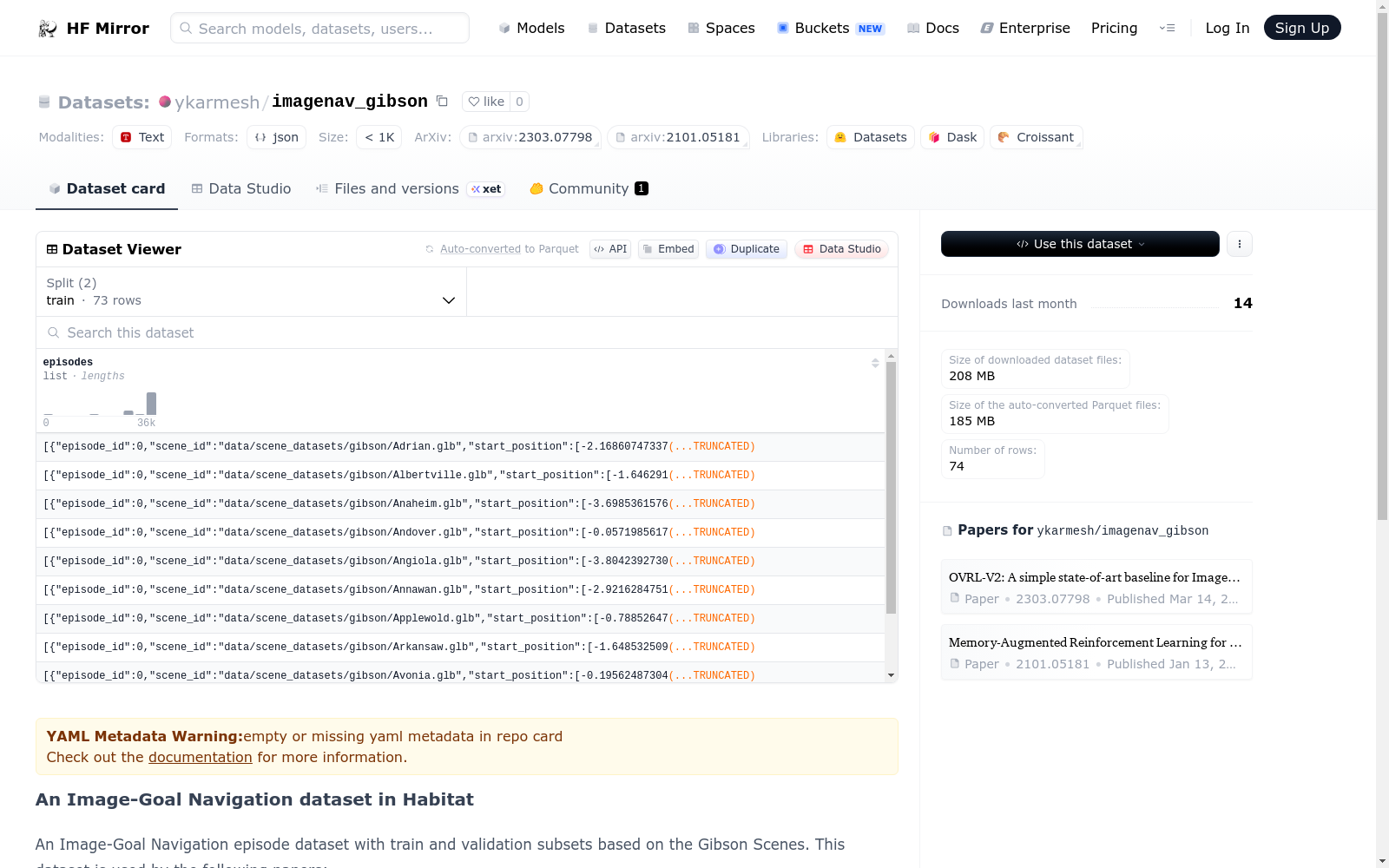Open the Models page
The width and height of the screenshot is (1389, 868).
pos(531,29)
